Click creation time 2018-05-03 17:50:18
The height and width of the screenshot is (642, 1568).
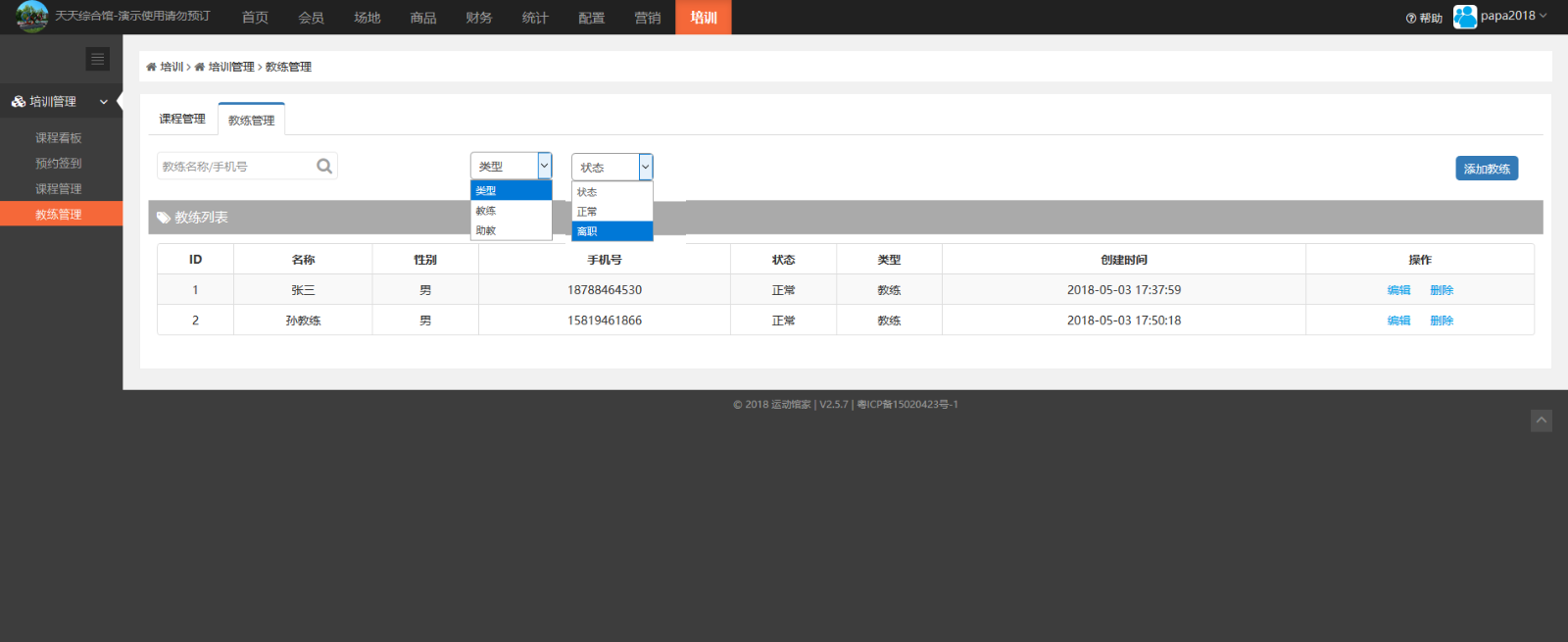tap(1124, 321)
